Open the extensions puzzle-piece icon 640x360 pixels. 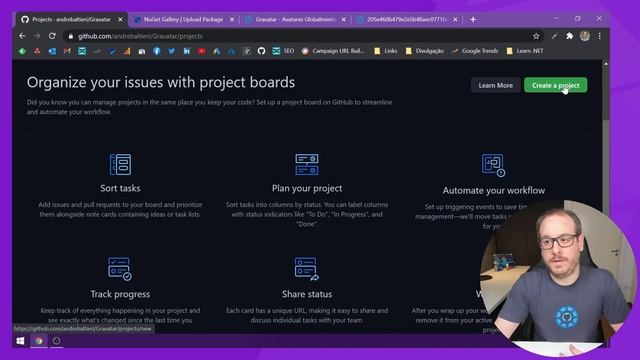point(569,36)
